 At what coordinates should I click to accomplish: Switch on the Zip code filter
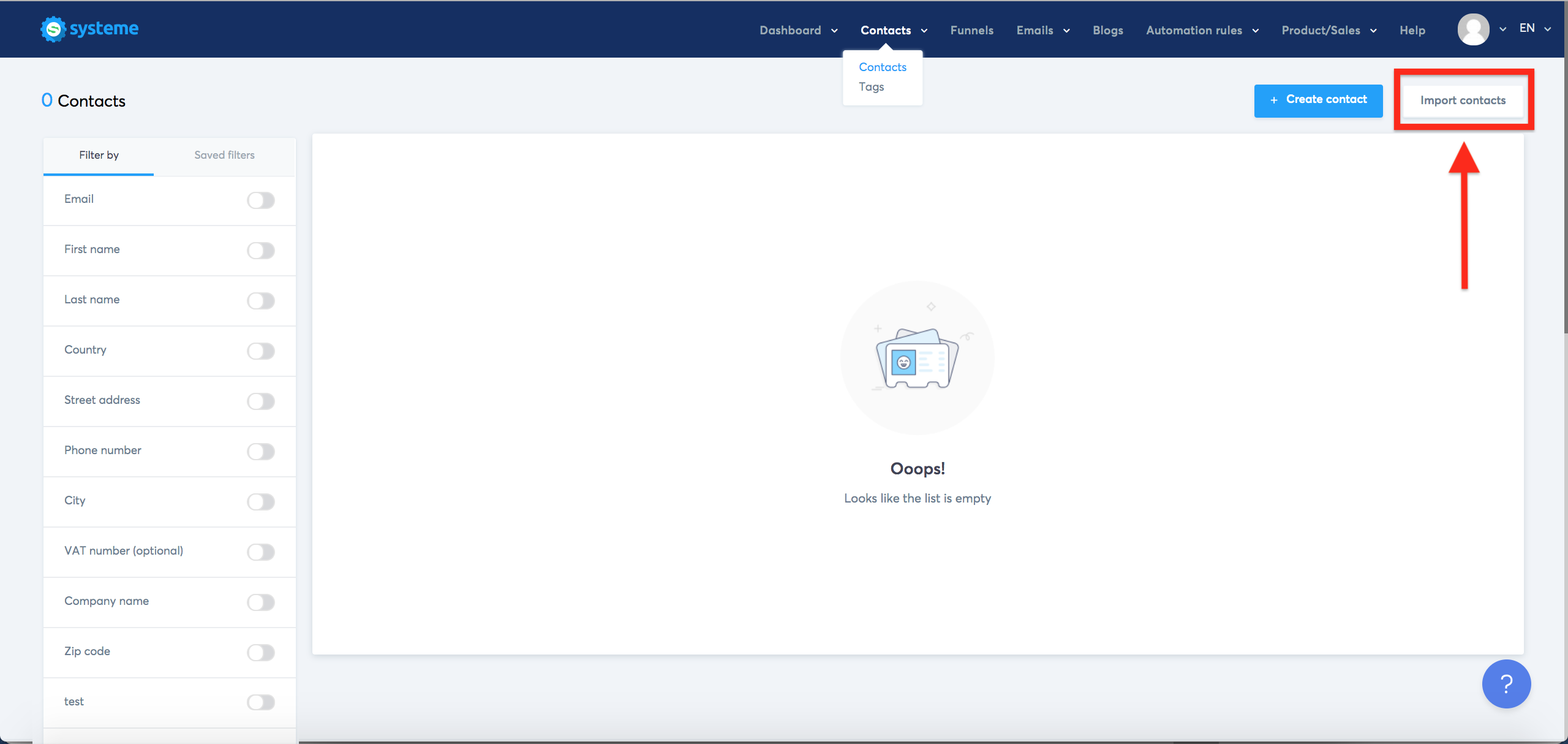(261, 653)
